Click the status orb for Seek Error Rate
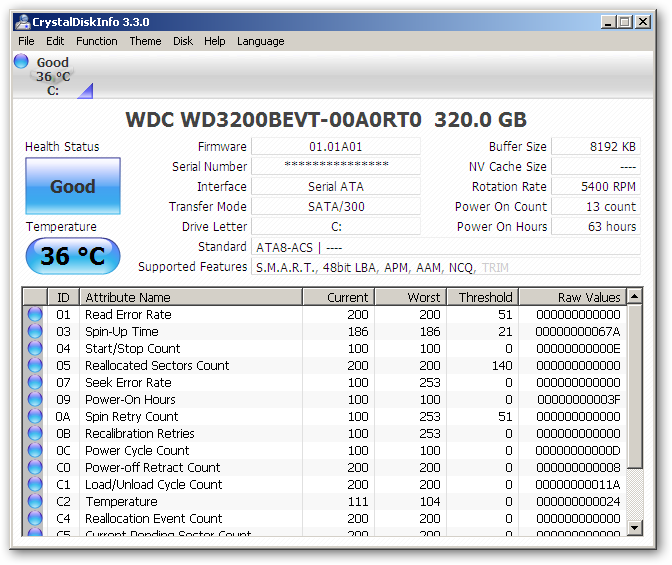This screenshot has width=672, height=565. [35, 382]
